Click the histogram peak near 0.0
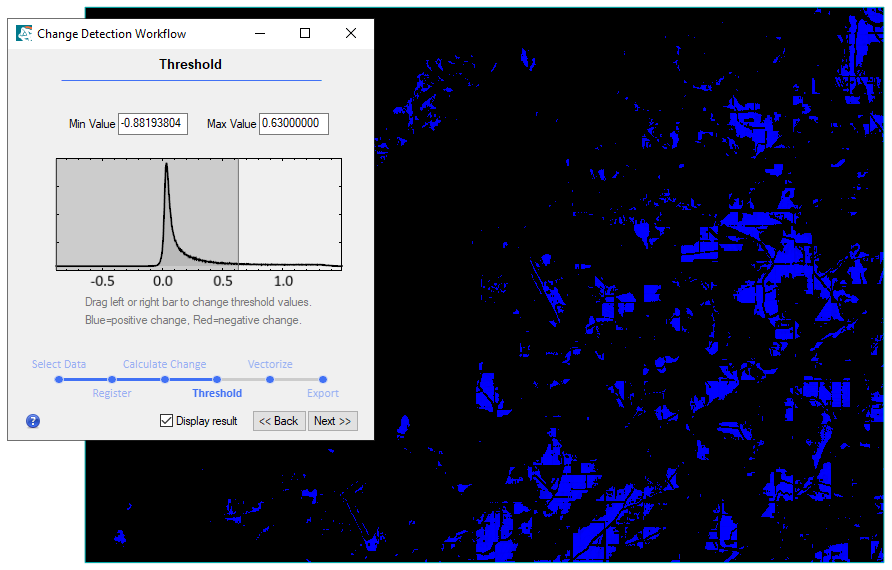This screenshot has width=892, height=570. click(166, 170)
